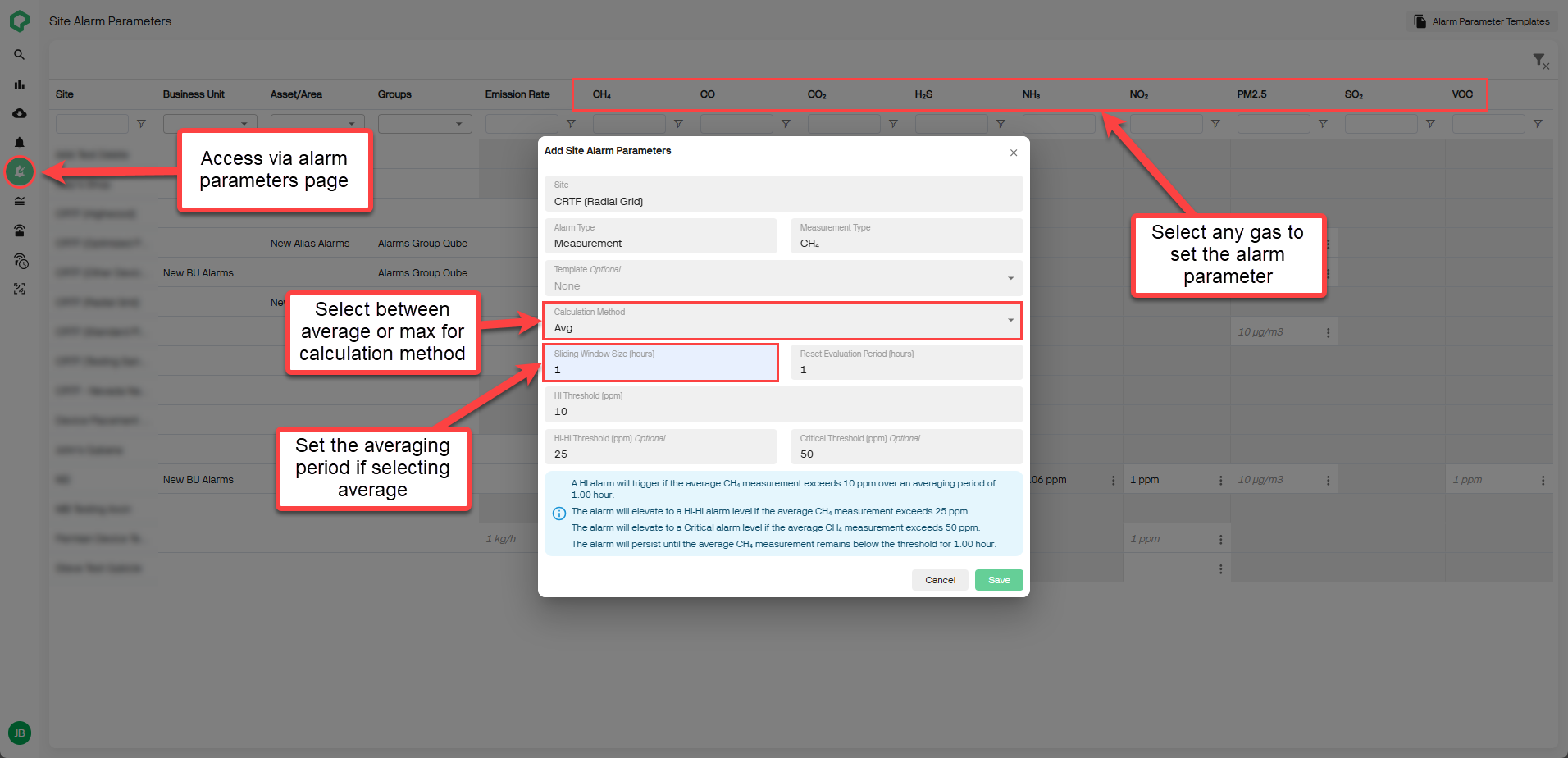Viewport: 1568px width, 758px height.
Task: Click the JB user avatar
Action: (x=19, y=733)
